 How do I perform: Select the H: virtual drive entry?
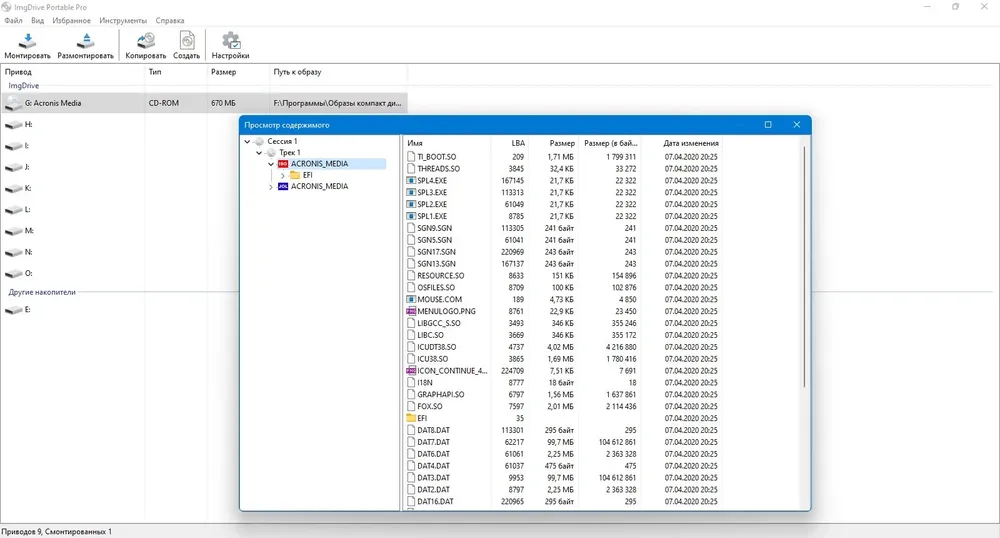click(x=19, y=124)
